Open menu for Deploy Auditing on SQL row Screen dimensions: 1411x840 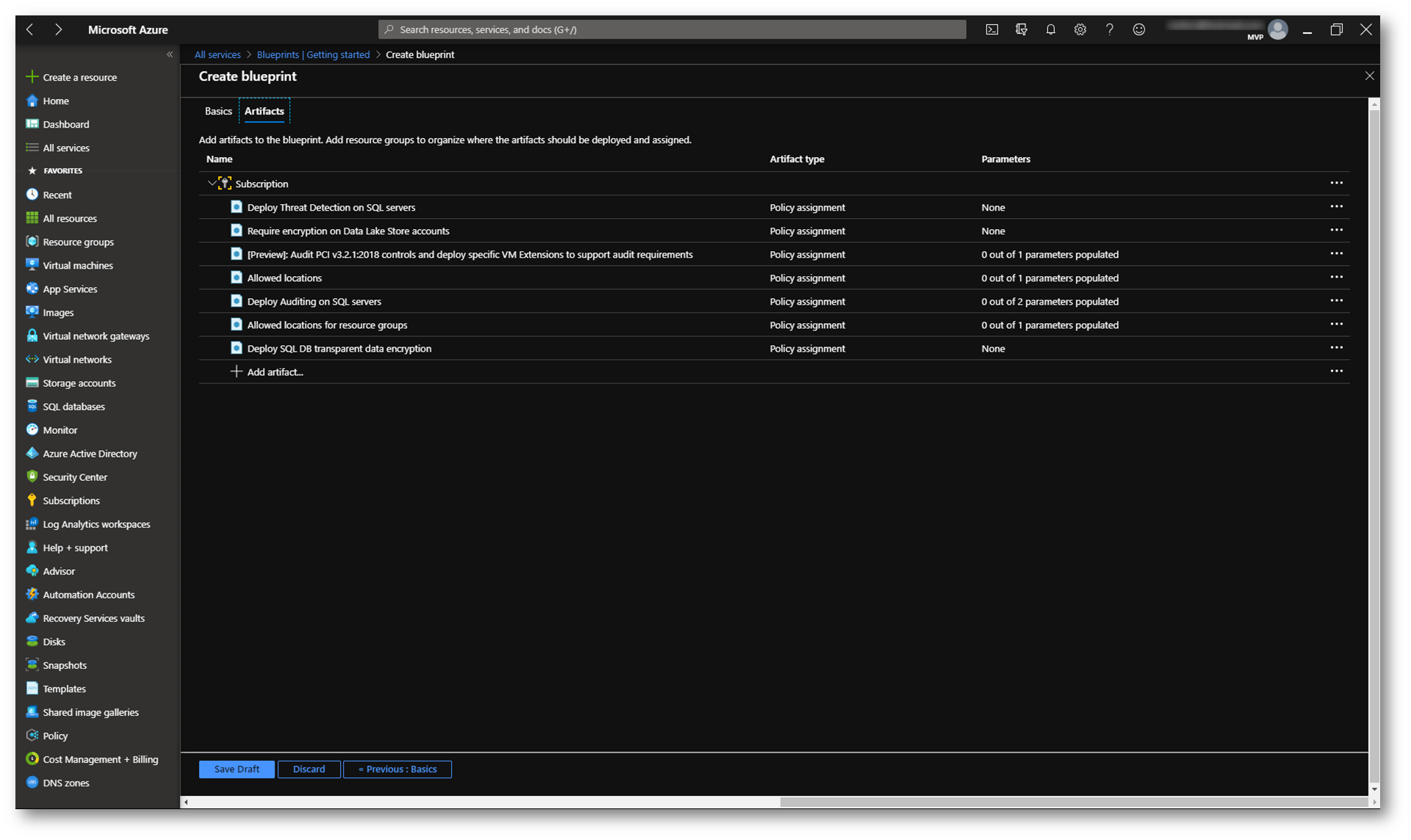tap(1336, 300)
